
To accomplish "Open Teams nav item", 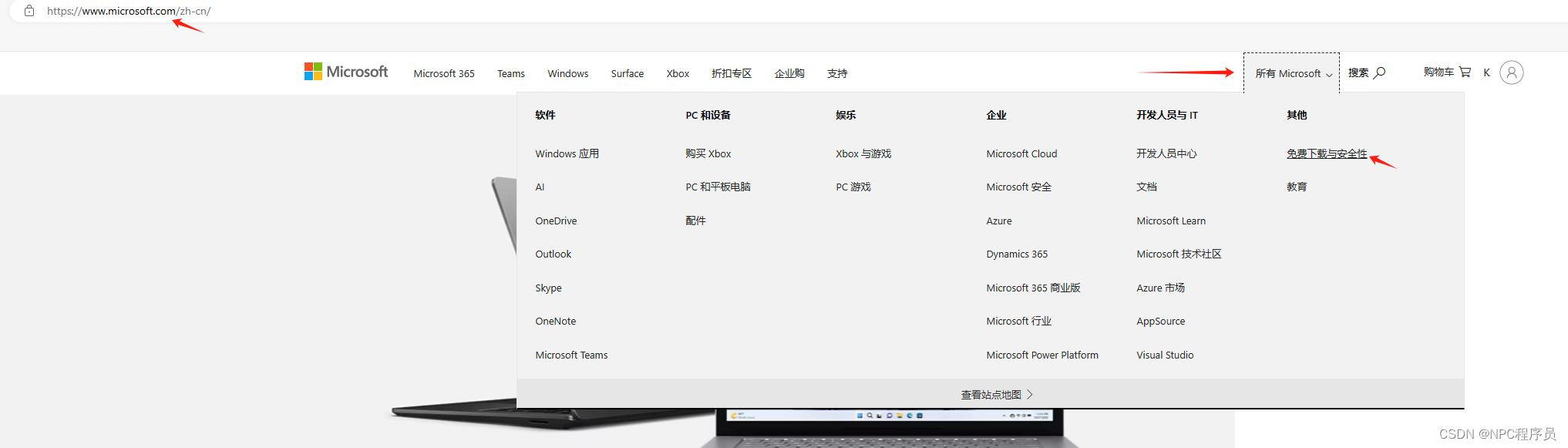I will tap(511, 73).
